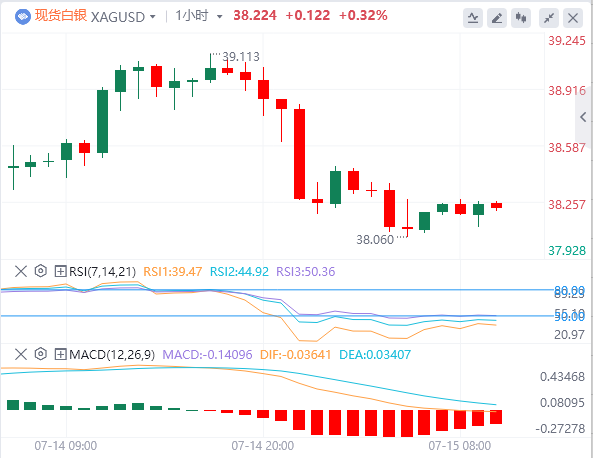Open the indicators line chart icon

473,18
